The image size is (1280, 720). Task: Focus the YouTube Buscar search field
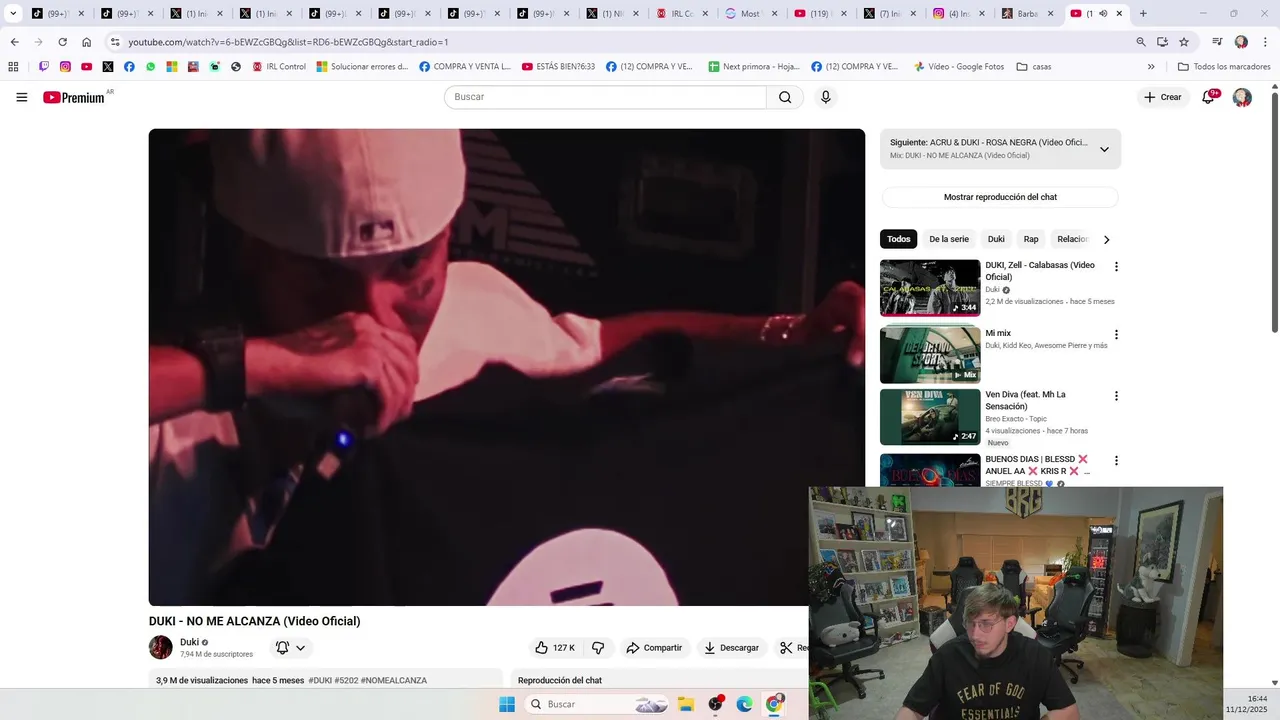605,97
